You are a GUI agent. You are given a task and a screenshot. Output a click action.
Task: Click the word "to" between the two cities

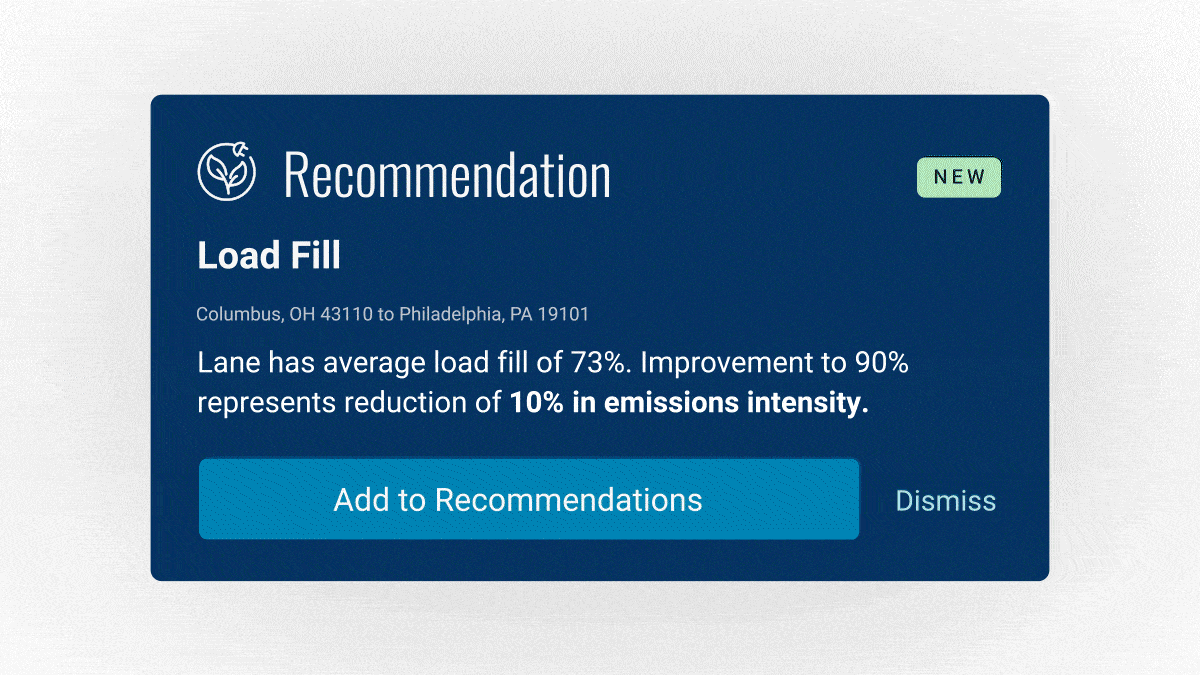tap(387, 314)
